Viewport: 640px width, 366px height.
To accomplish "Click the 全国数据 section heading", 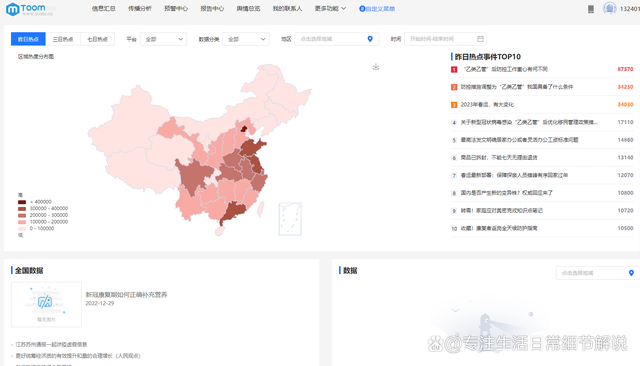I will pyautogui.click(x=29, y=271).
